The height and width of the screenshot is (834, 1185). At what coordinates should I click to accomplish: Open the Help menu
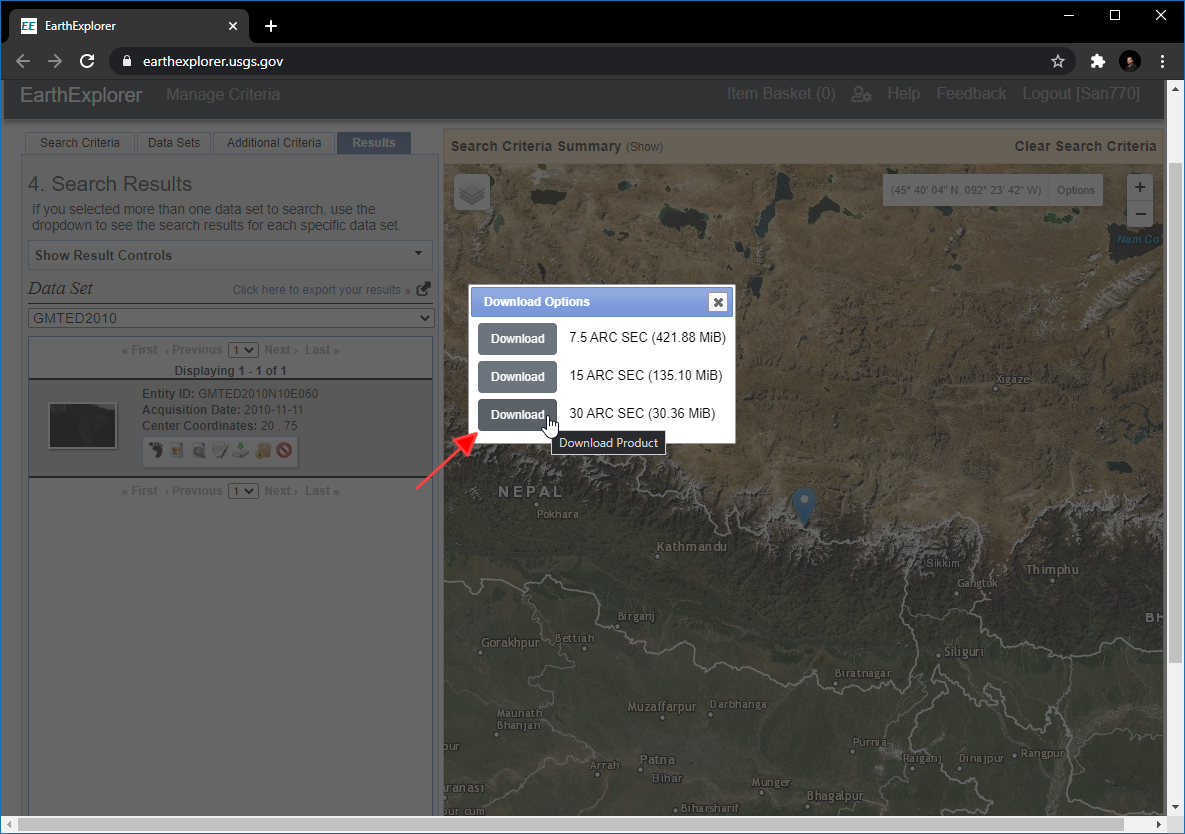[903, 94]
